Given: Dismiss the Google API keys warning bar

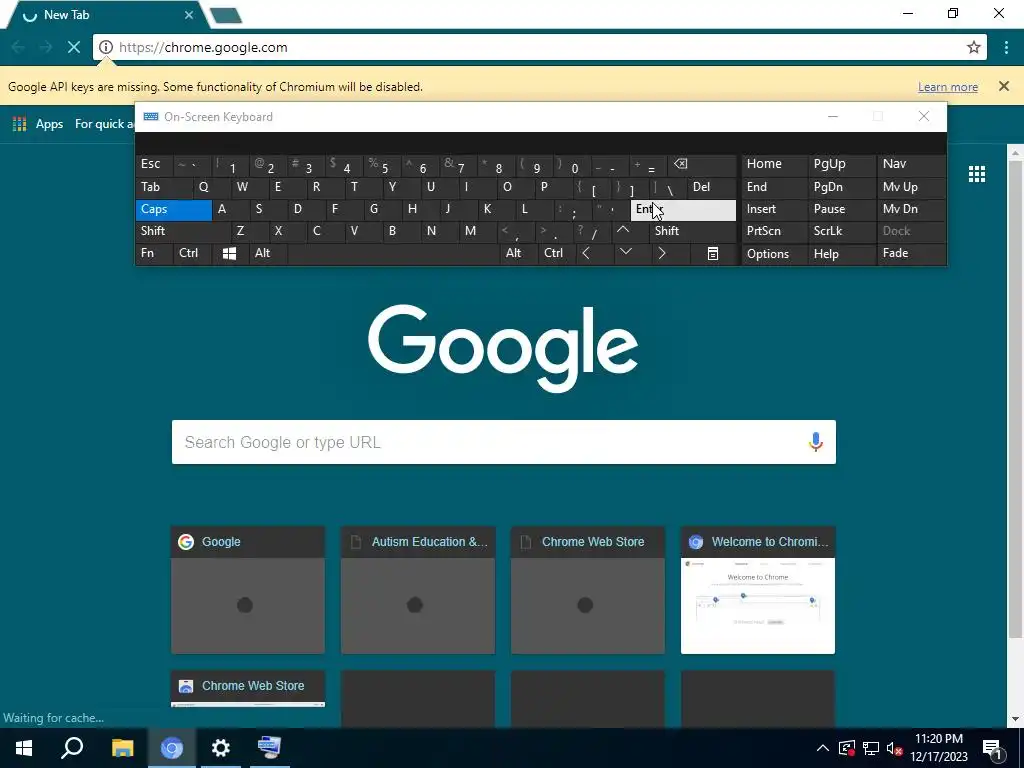Looking at the screenshot, I should (x=1004, y=86).
